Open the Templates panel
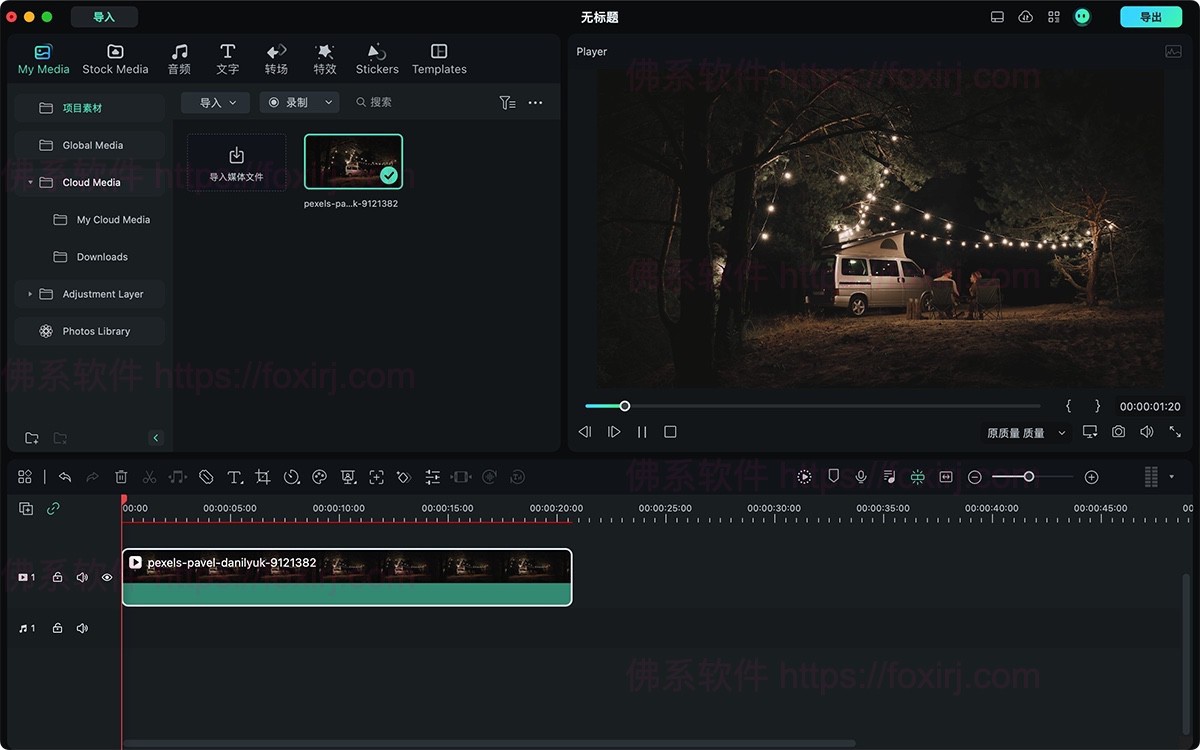This screenshot has width=1200, height=750. 439,58
